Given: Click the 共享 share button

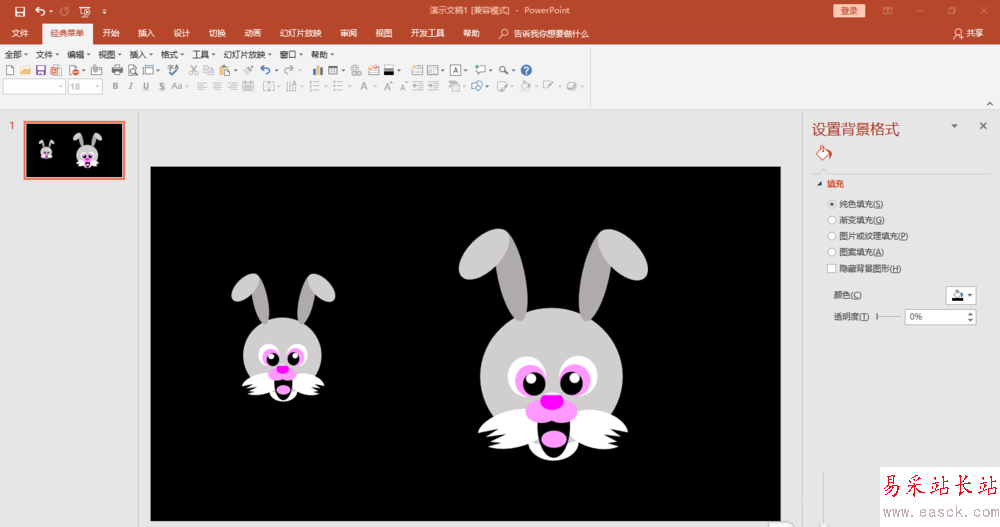Looking at the screenshot, I should pos(968,33).
